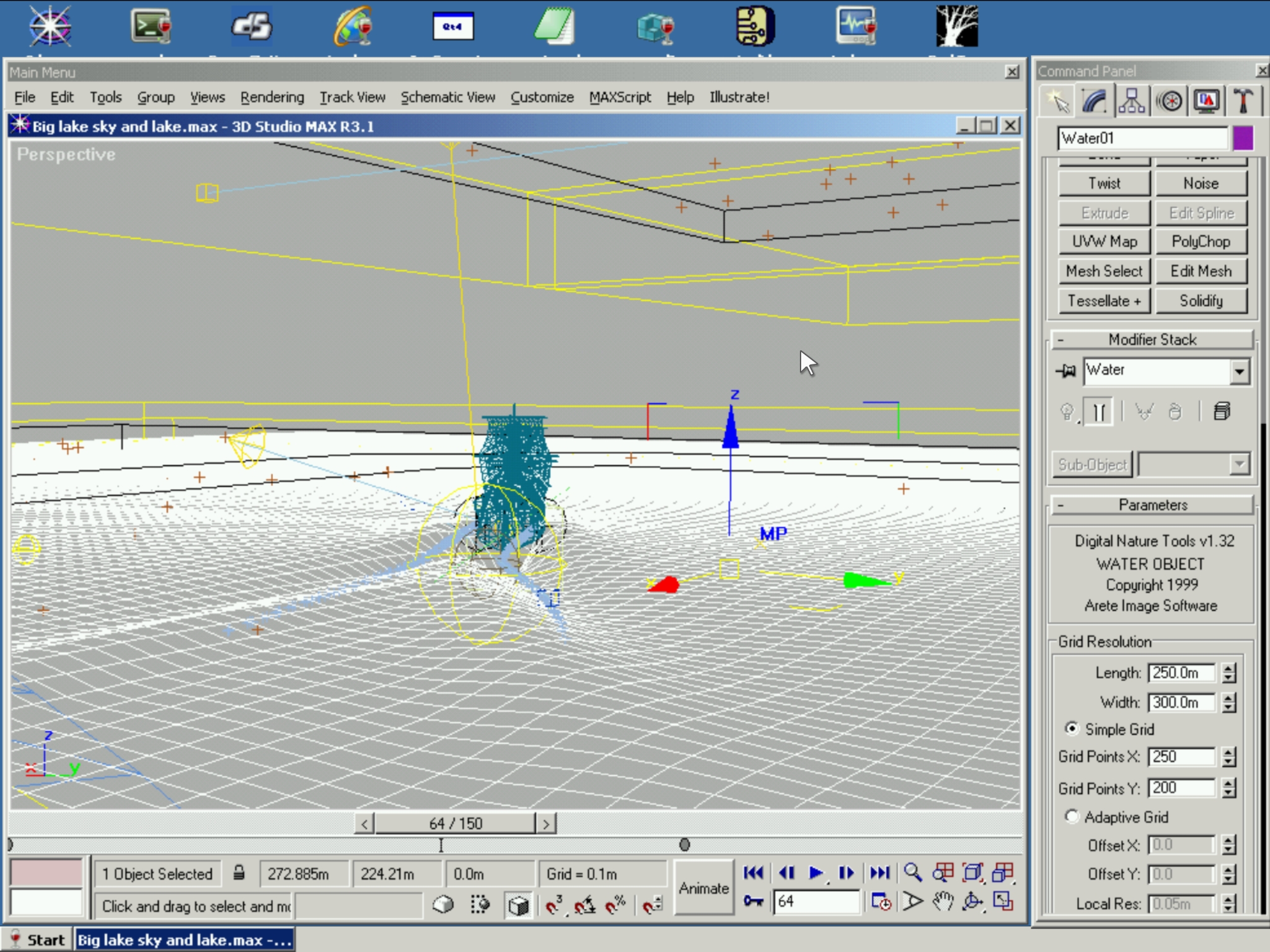The image size is (1270, 952).
Task: Switch to the Utilities hammer tab
Action: point(1243,101)
